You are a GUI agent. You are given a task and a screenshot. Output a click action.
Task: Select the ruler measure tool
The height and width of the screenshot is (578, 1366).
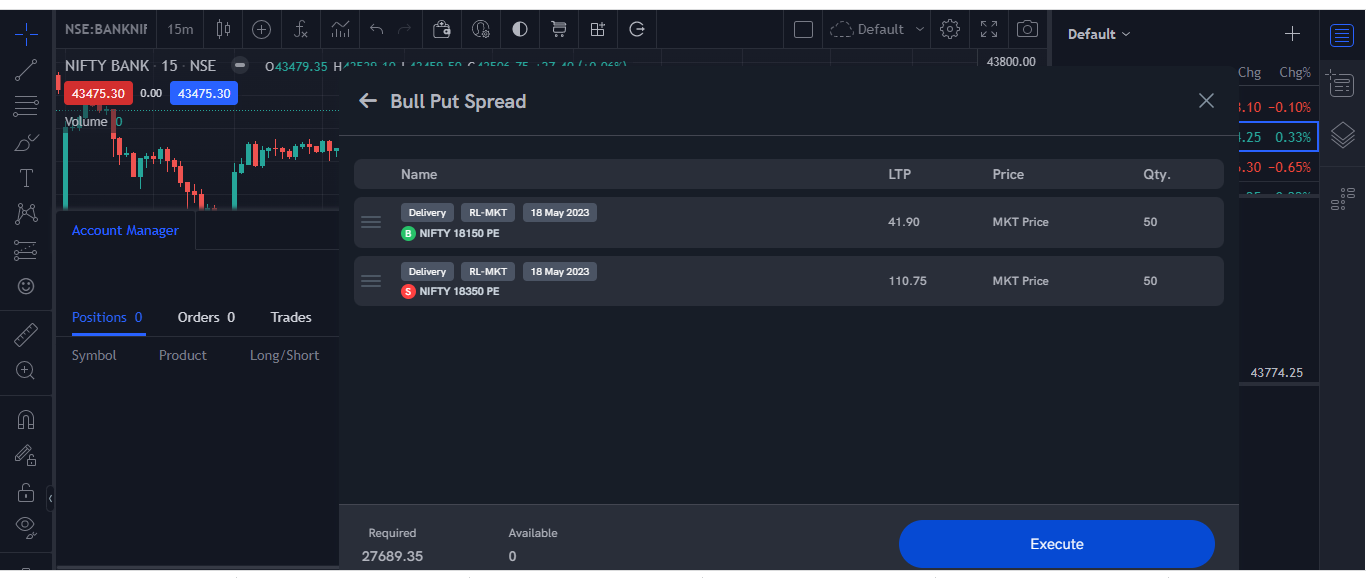coord(27,334)
